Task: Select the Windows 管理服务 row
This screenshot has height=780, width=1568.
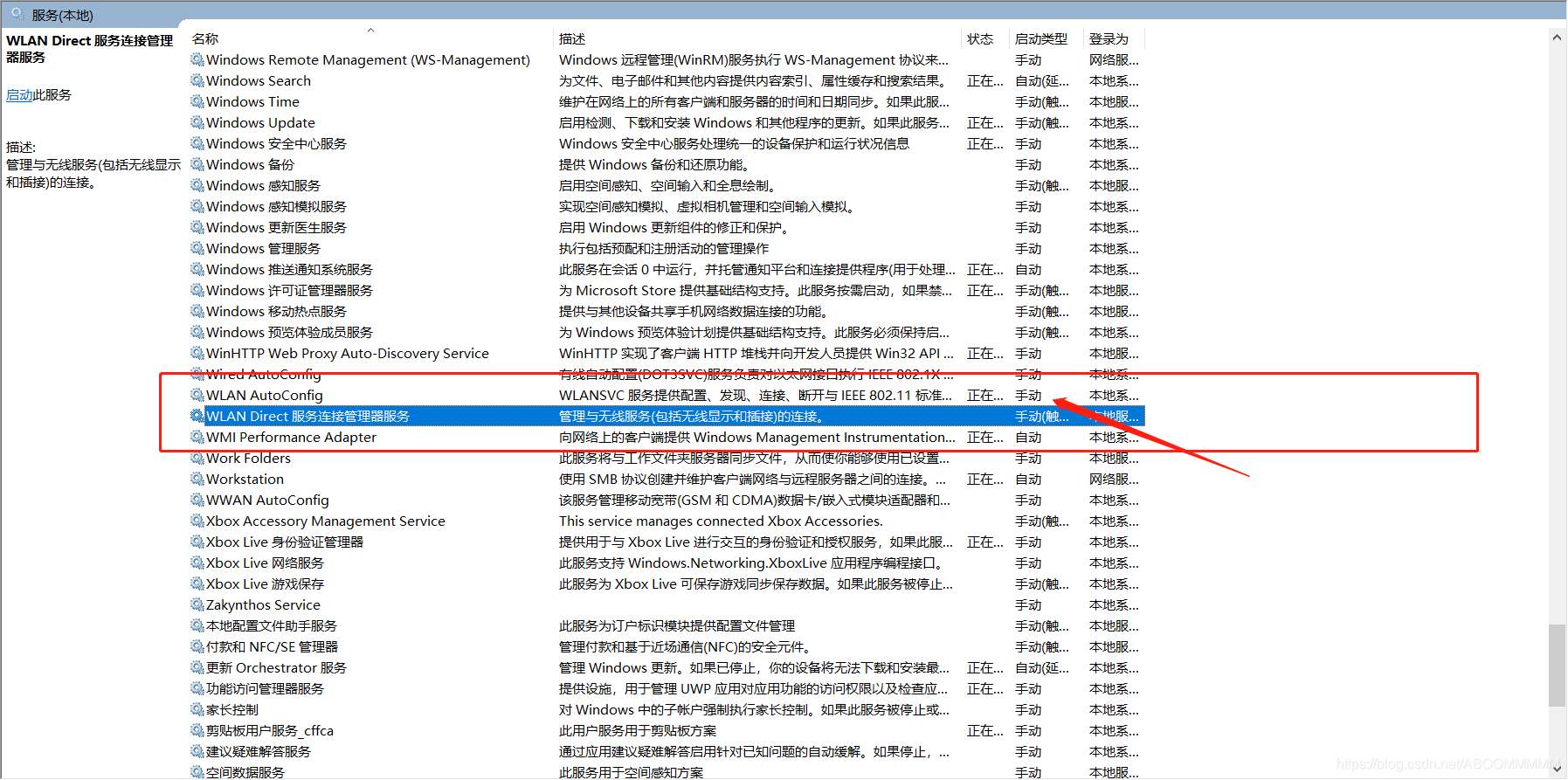Action: [x=667, y=248]
